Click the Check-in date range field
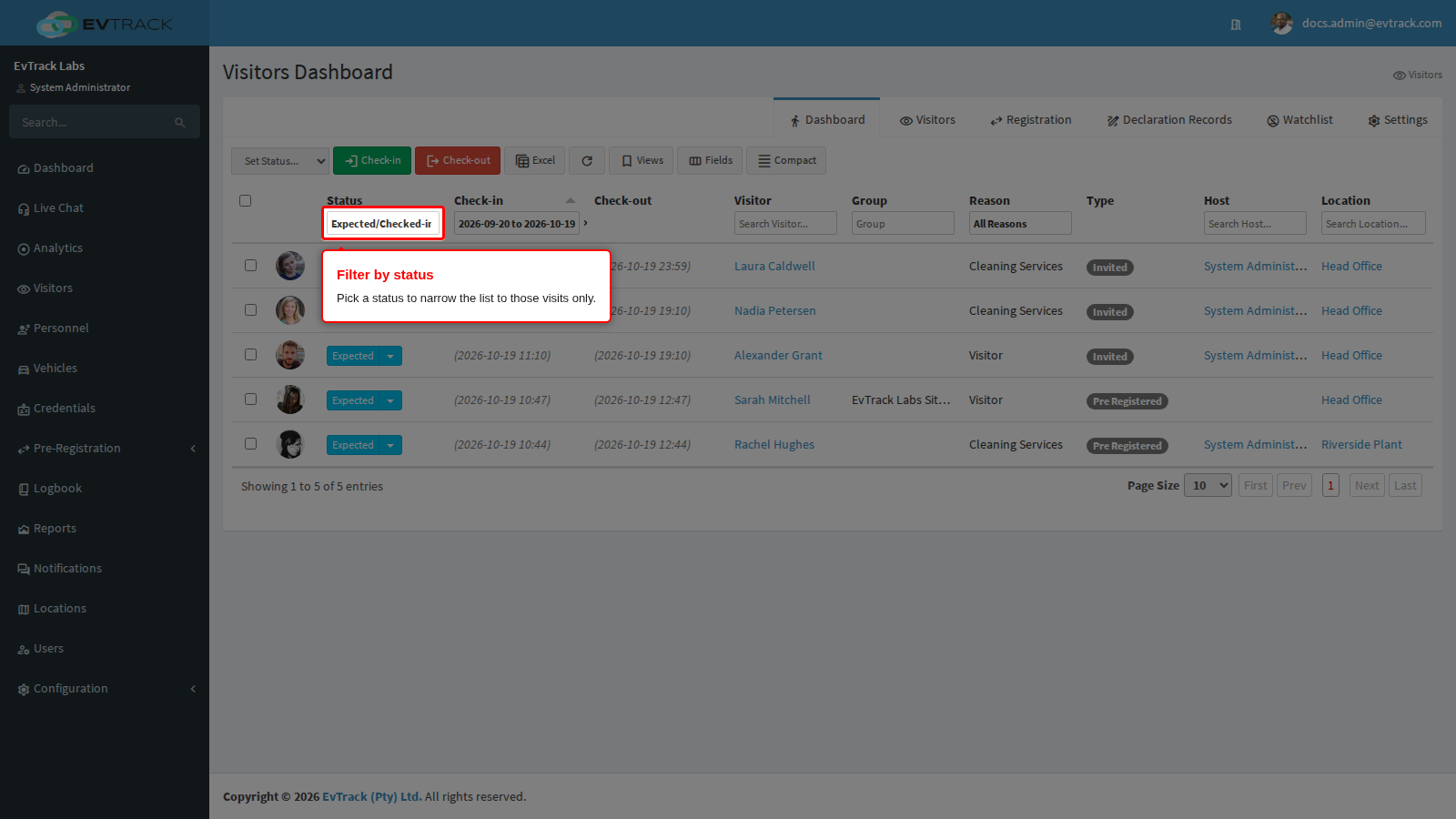The image size is (1456, 819). (x=517, y=224)
